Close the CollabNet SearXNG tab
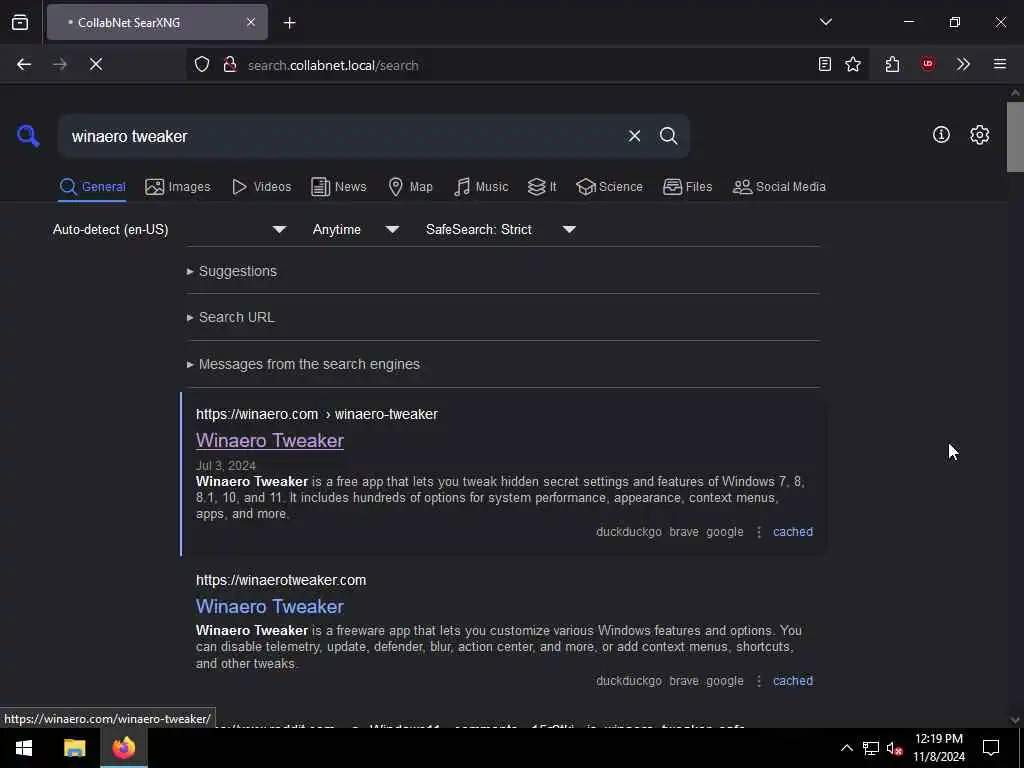The width and height of the screenshot is (1024, 768). click(251, 22)
